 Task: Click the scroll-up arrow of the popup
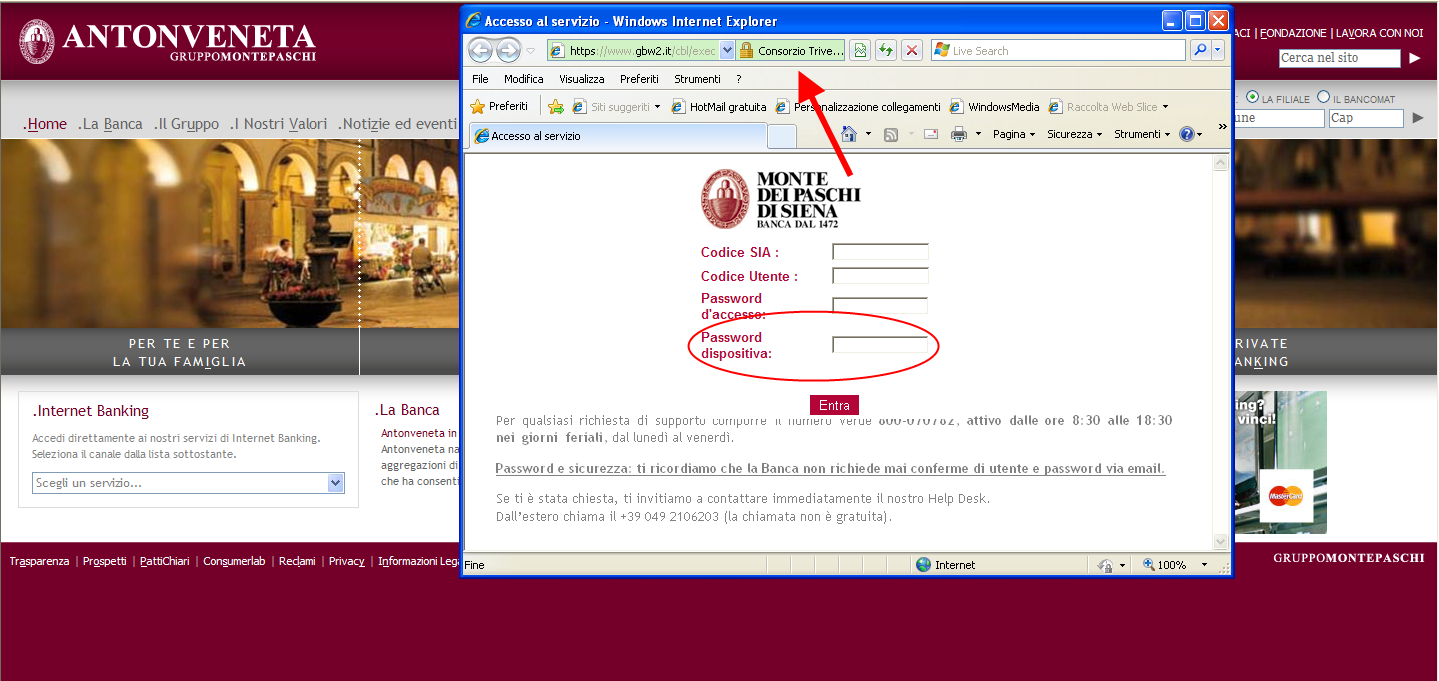click(x=1220, y=164)
